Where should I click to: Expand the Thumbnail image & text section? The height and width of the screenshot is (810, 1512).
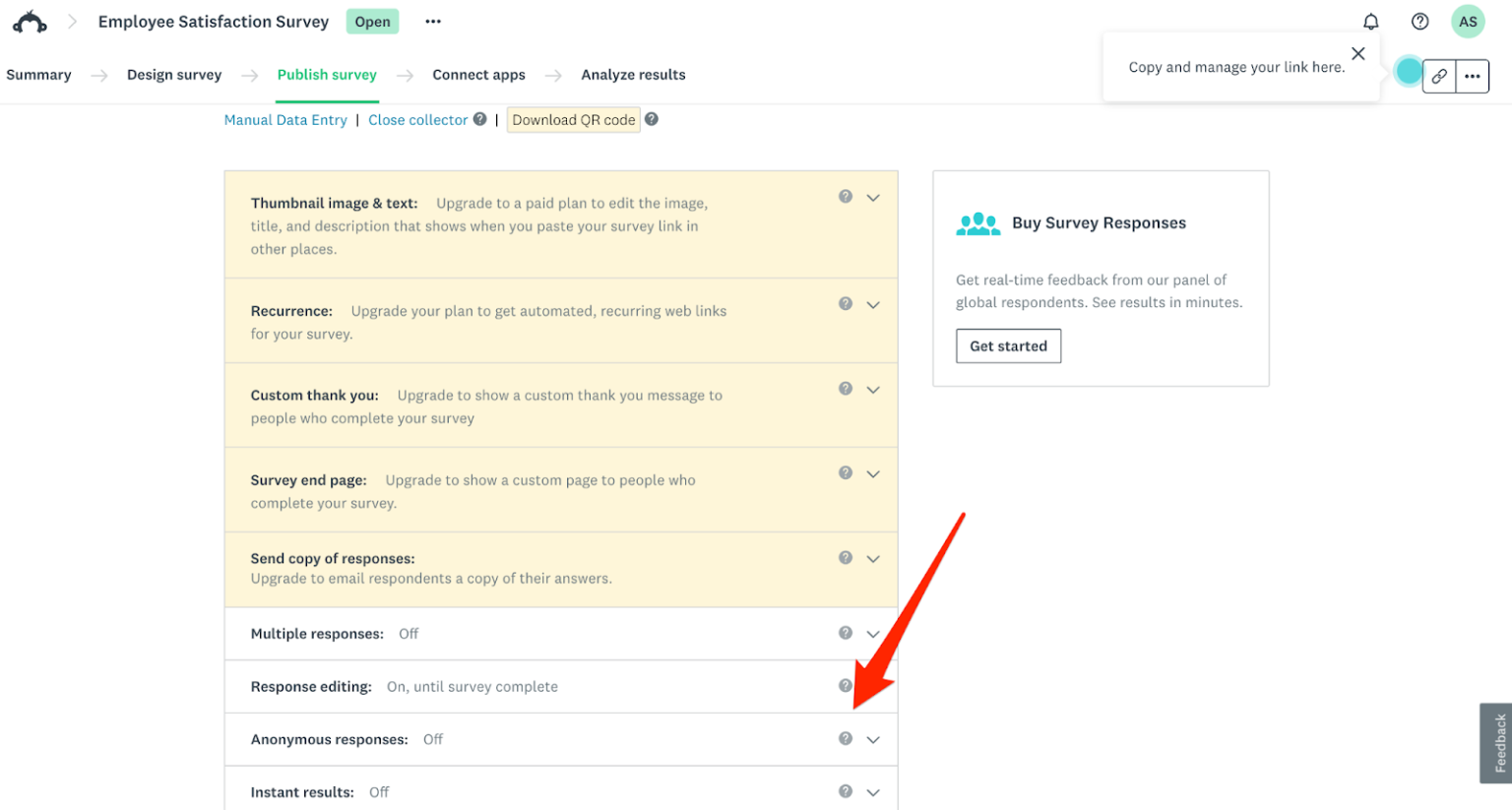[873, 198]
